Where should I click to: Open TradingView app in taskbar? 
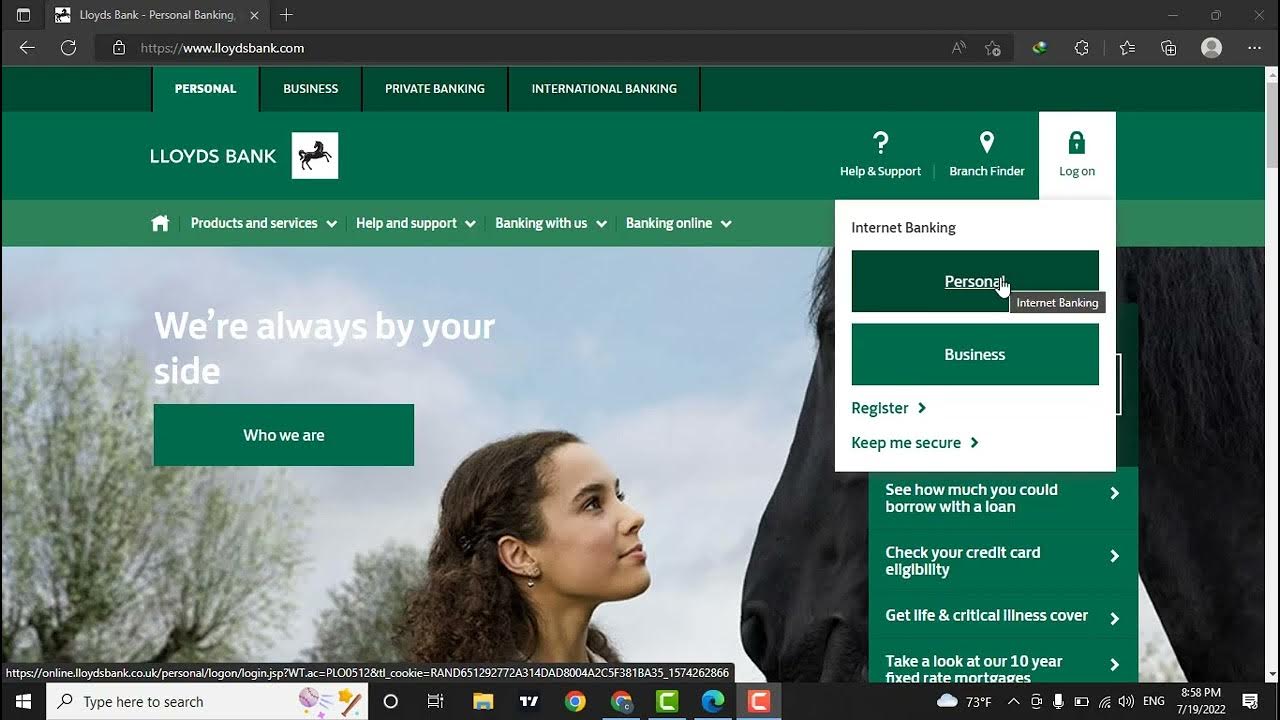click(529, 701)
